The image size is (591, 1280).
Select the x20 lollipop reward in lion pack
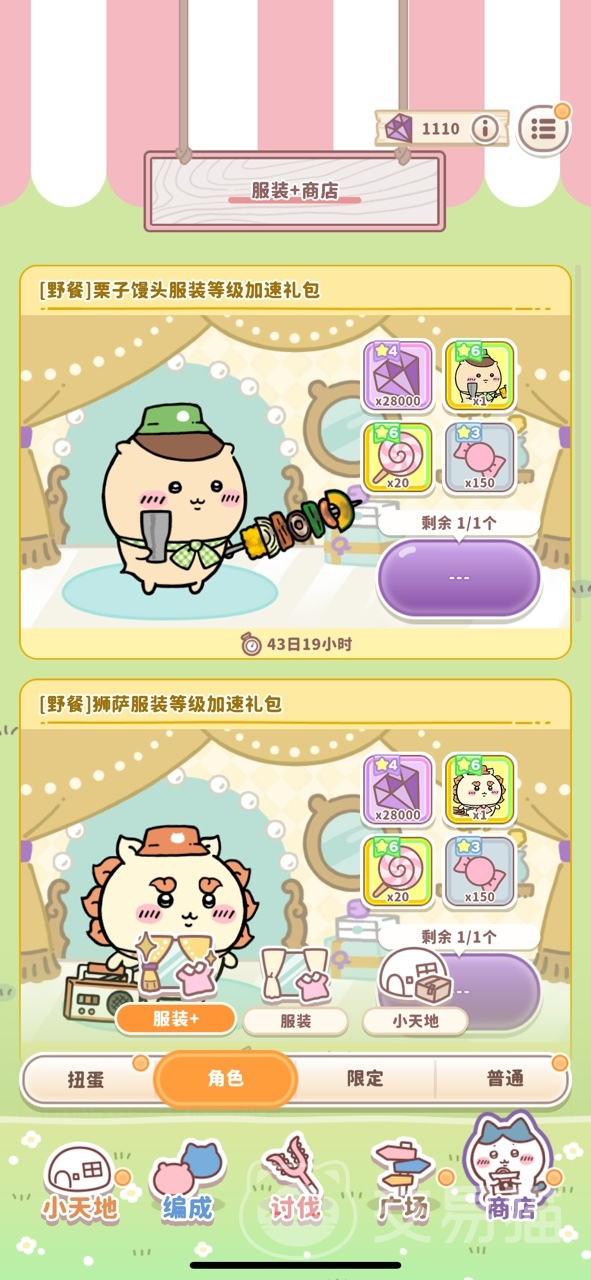[x=397, y=872]
